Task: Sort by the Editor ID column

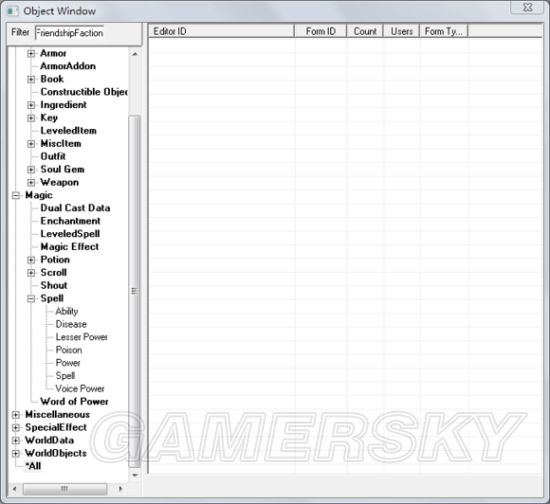Action: click(221, 31)
